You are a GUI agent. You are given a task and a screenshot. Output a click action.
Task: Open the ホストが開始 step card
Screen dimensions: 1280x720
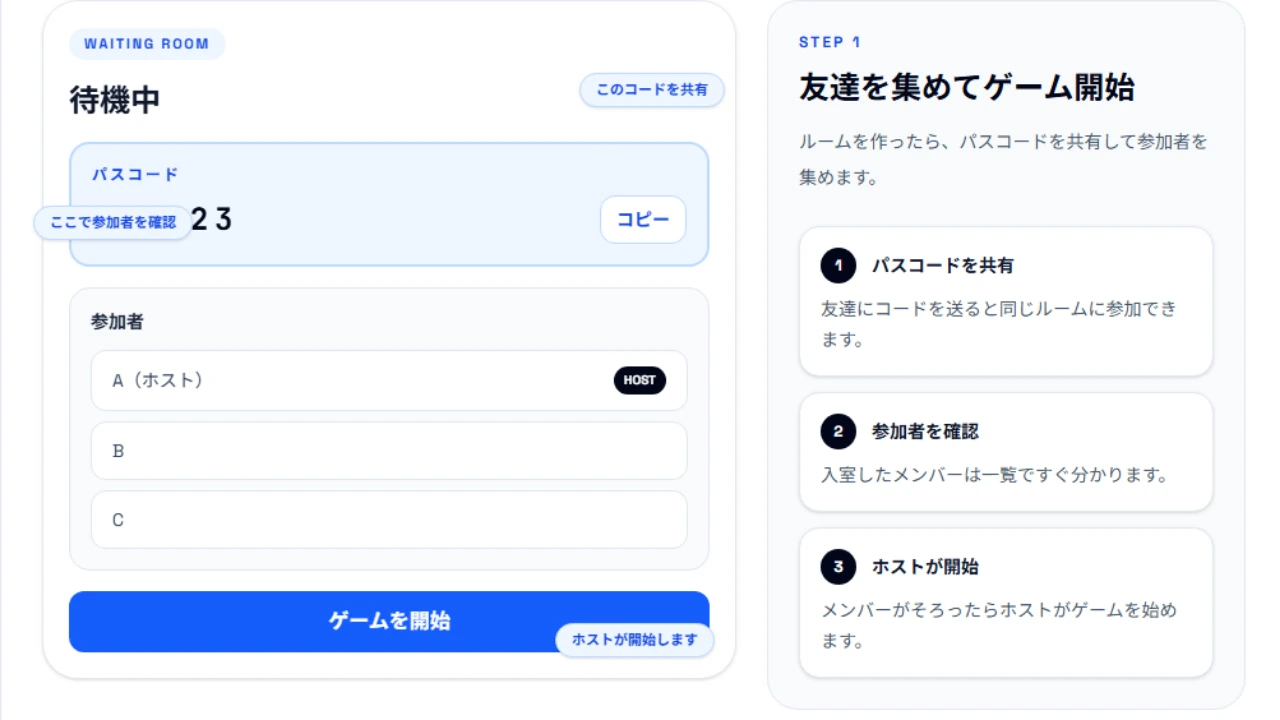pyautogui.click(x=1005, y=603)
